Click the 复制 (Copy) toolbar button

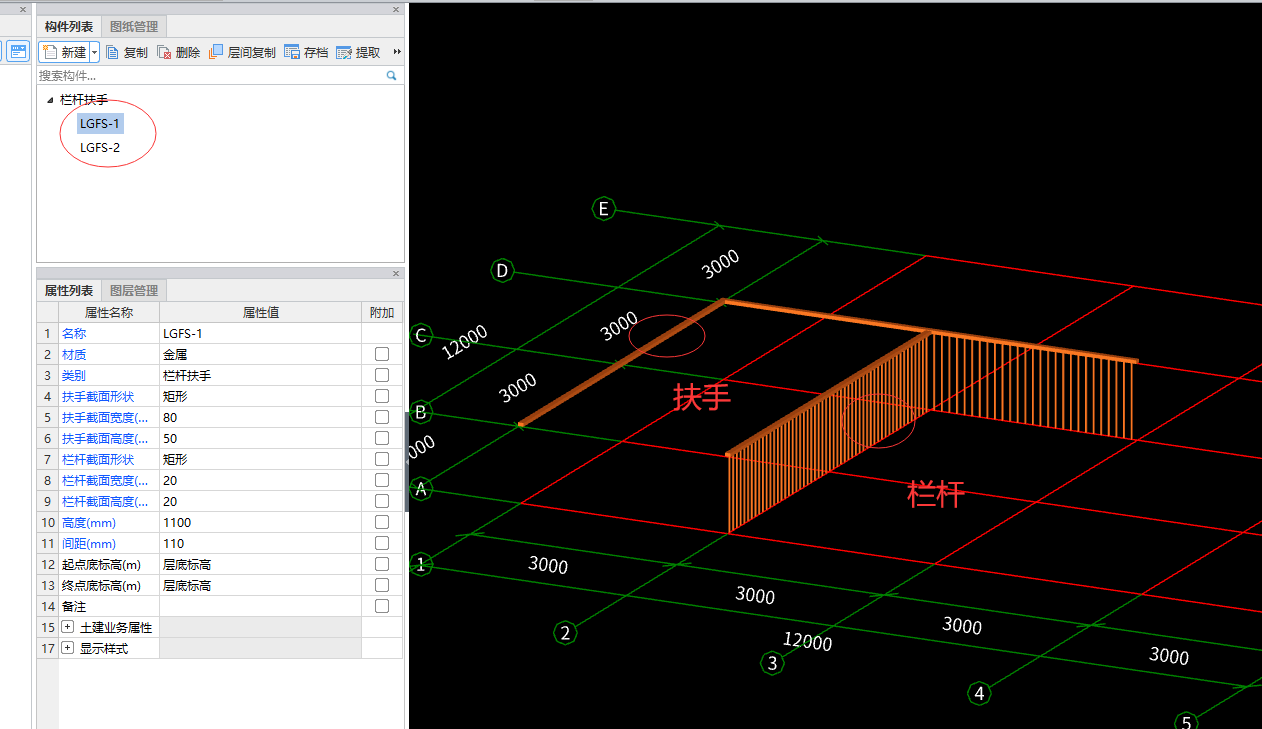click(127, 52)
